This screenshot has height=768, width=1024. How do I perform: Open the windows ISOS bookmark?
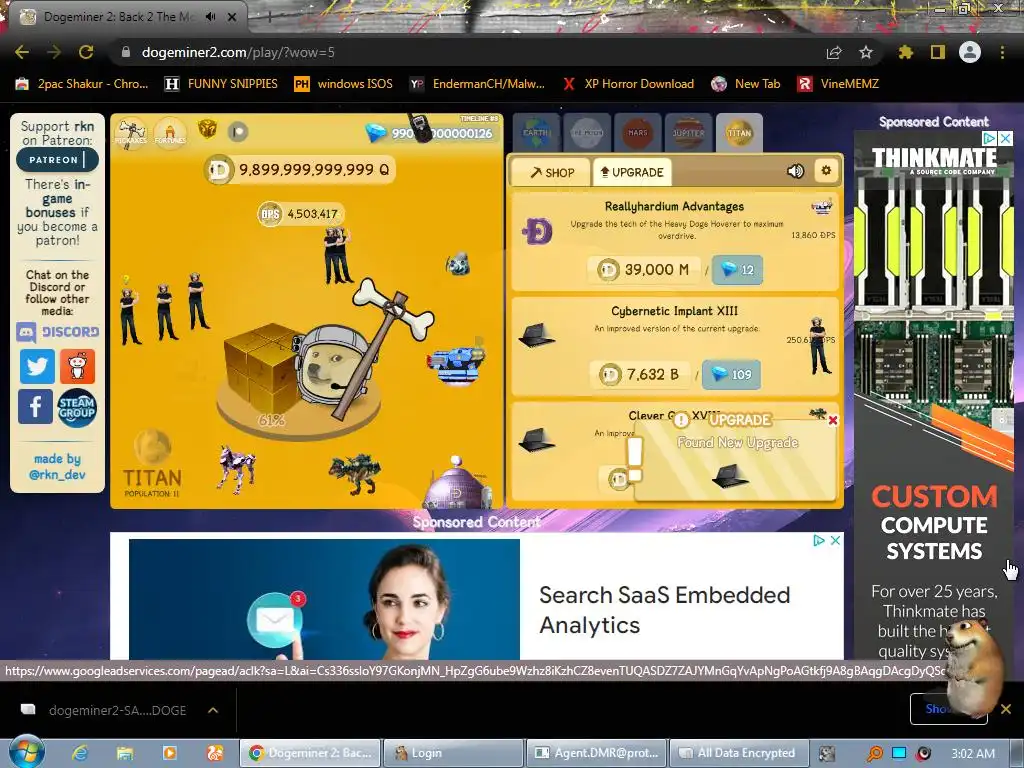[344, 84]
